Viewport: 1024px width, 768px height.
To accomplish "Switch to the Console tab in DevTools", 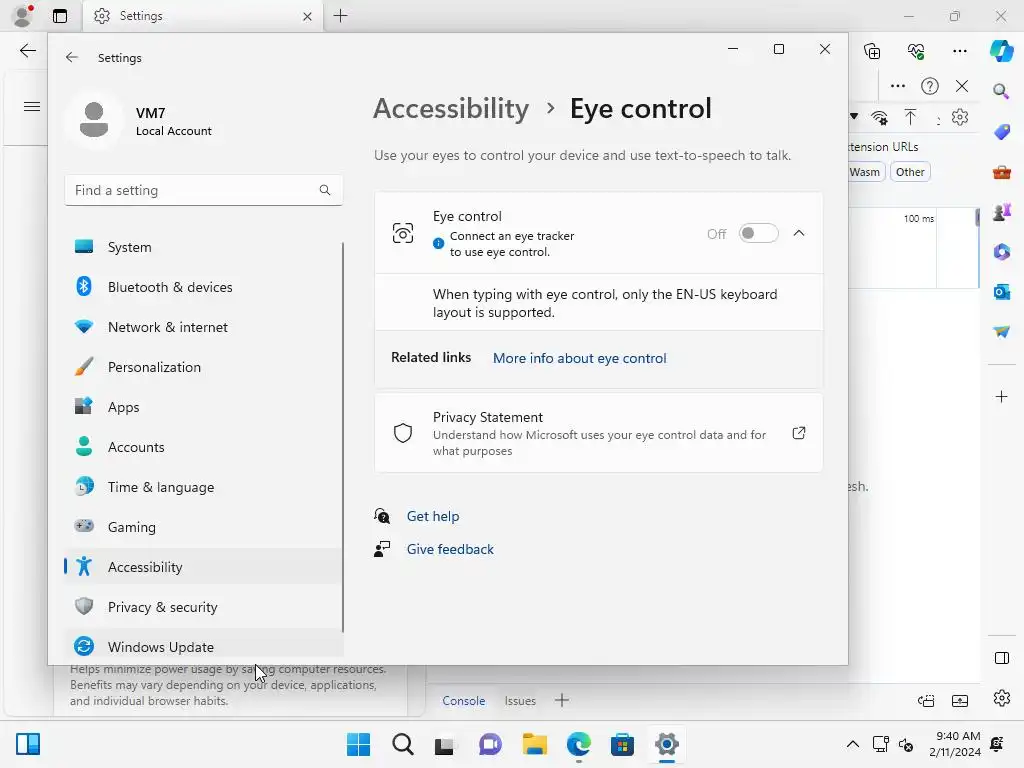I will pos(463,701).
